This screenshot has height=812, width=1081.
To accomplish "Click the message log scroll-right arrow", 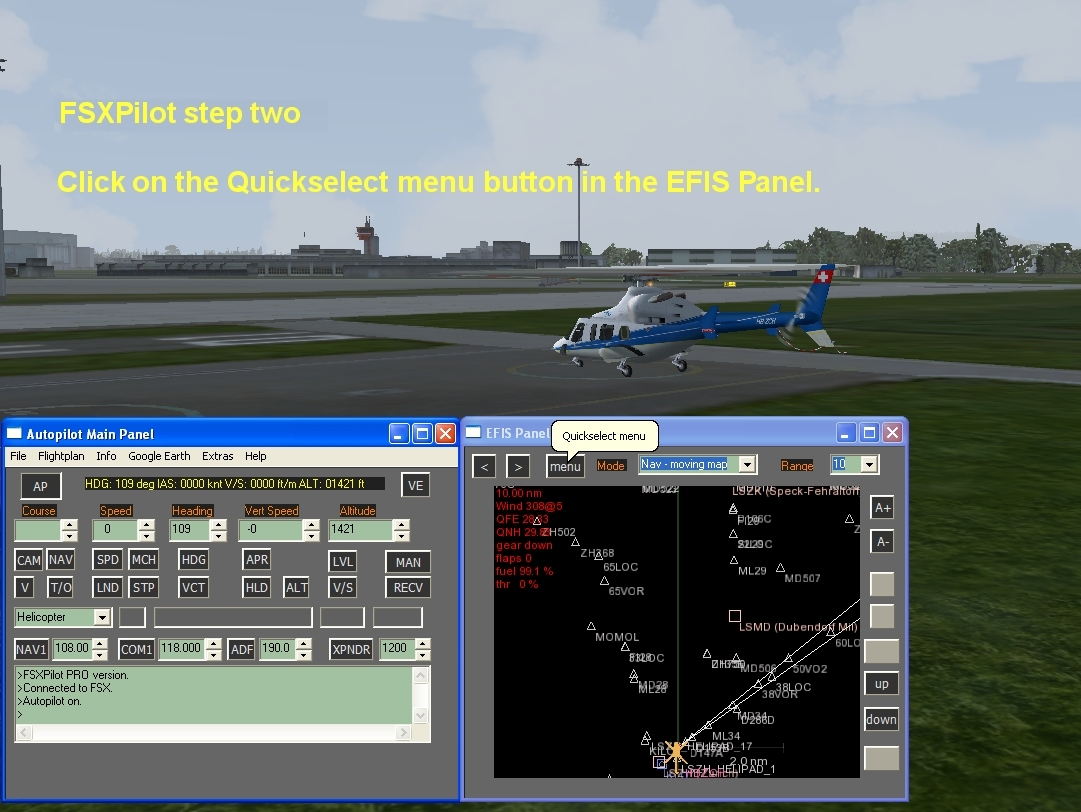I will tap(404, 733).
